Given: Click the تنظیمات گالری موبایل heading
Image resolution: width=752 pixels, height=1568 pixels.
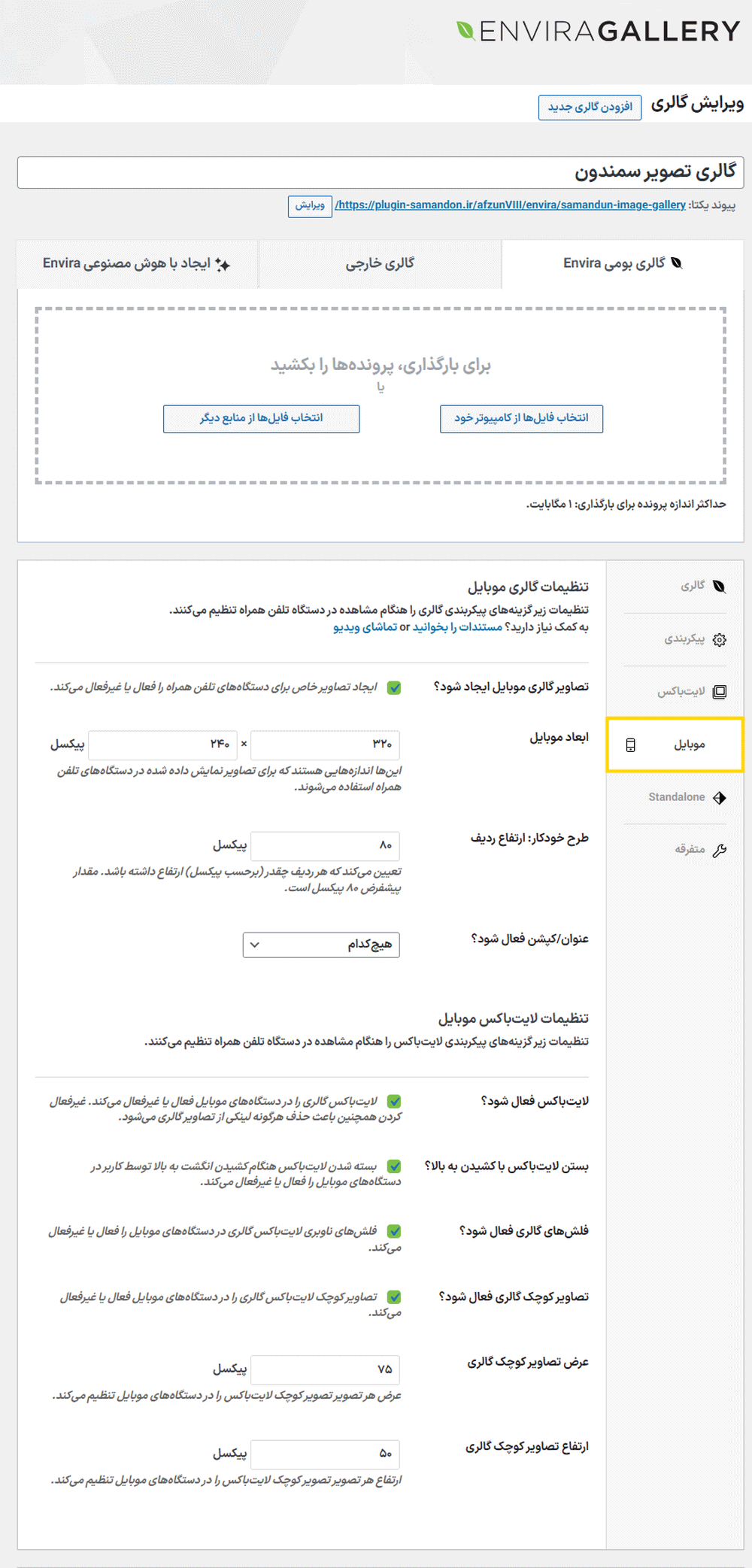Looking at the screenshot, I should coord(528,587).
